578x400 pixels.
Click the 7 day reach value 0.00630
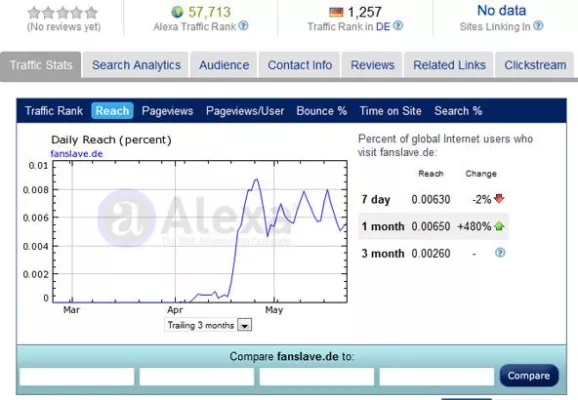coord(431,199)
